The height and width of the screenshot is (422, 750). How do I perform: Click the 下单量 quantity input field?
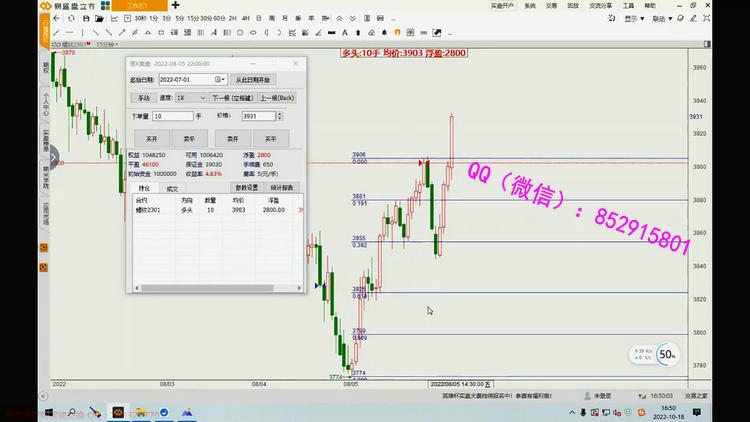tap(172, 116)
